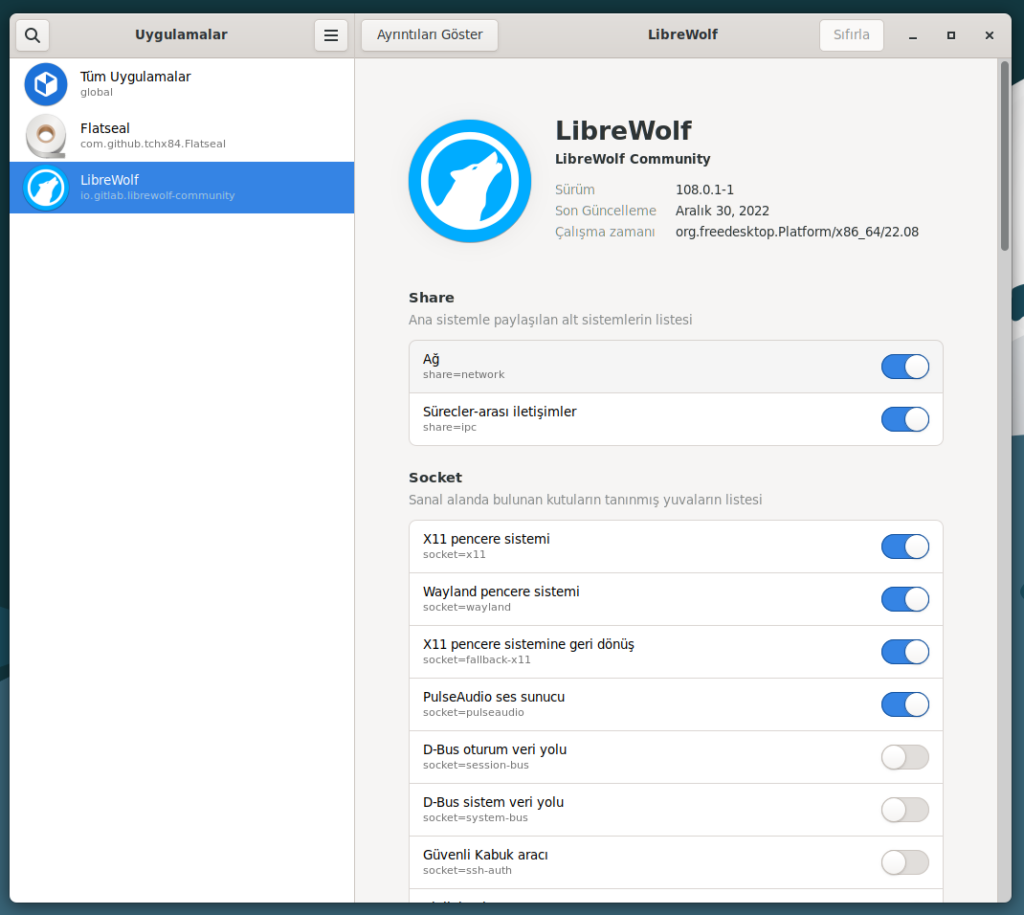Viewport: 1024px width, 915px height.
Task: Disable X11 pencere sistemi socket
Action: (x=904, y=547)
